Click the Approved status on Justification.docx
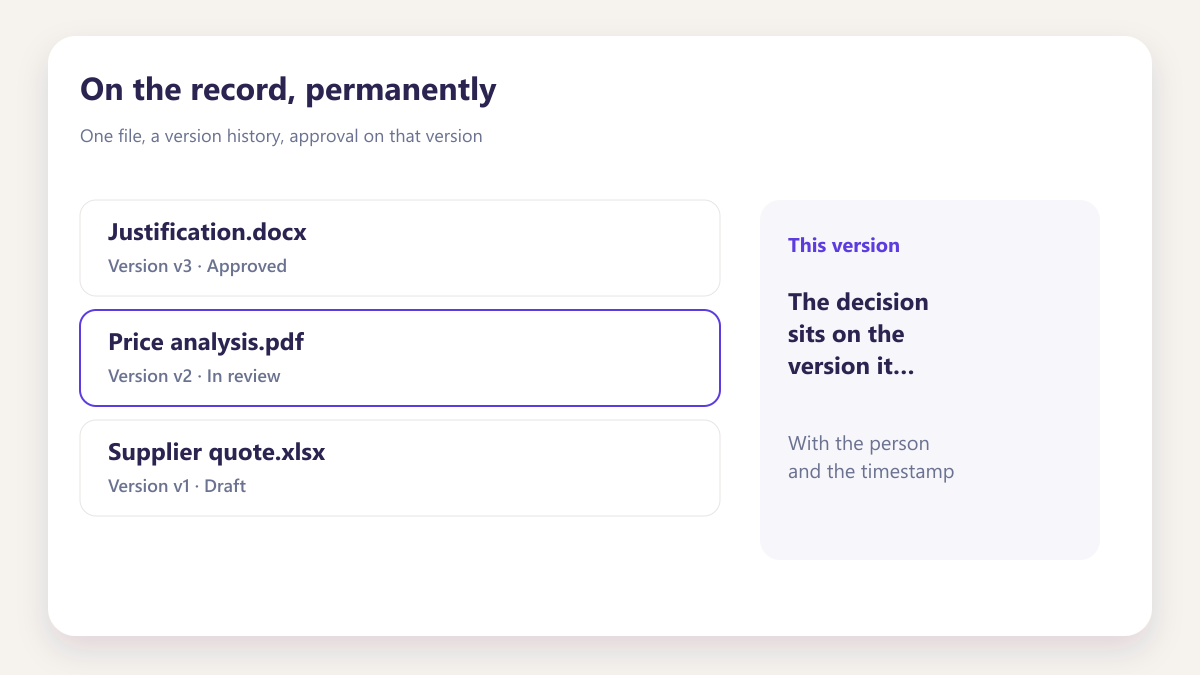 (x=247, y=266)
